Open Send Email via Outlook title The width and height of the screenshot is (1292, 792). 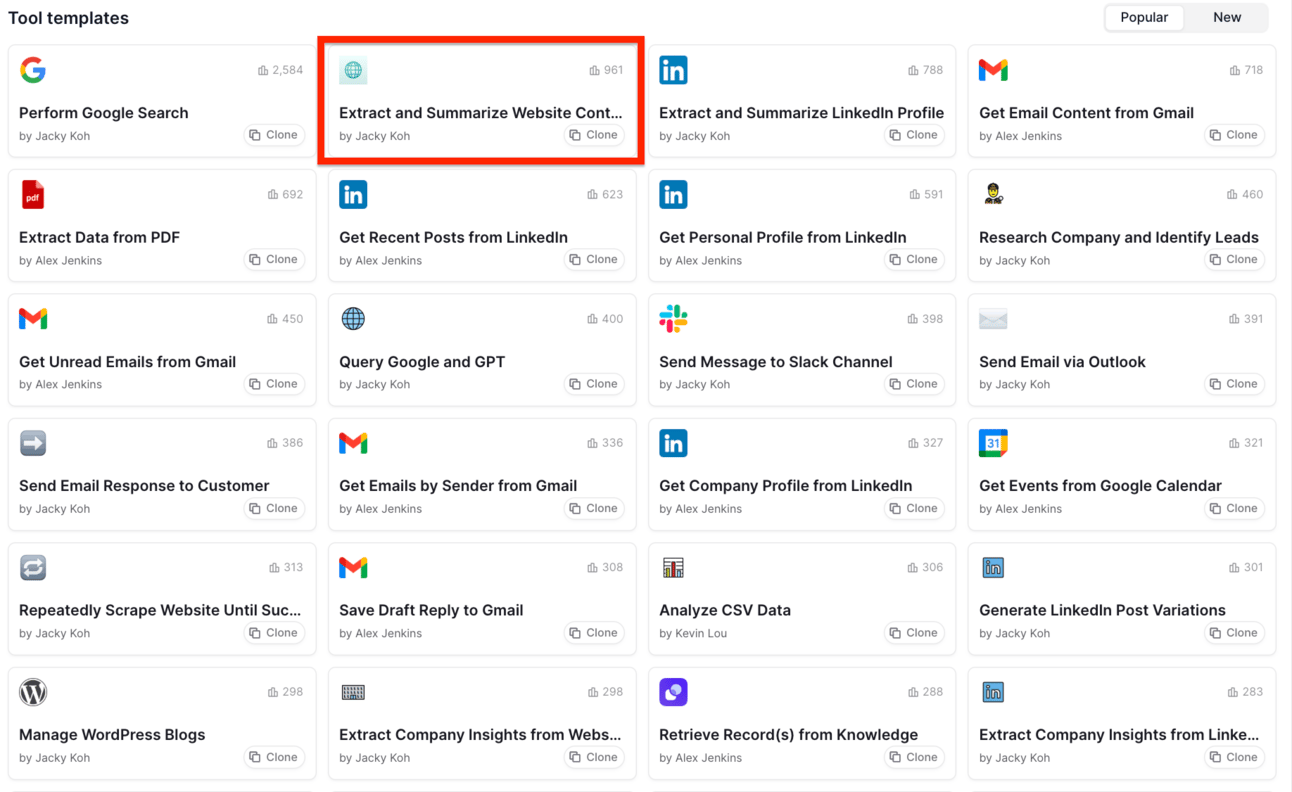tap(1062, 362)
